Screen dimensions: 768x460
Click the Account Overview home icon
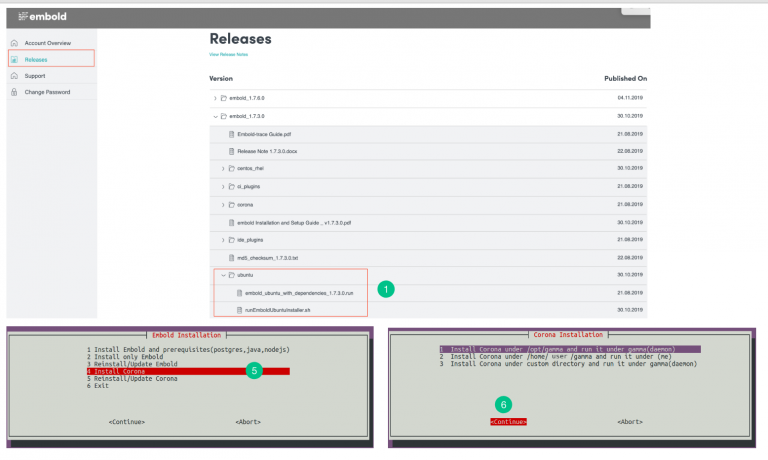14,43
